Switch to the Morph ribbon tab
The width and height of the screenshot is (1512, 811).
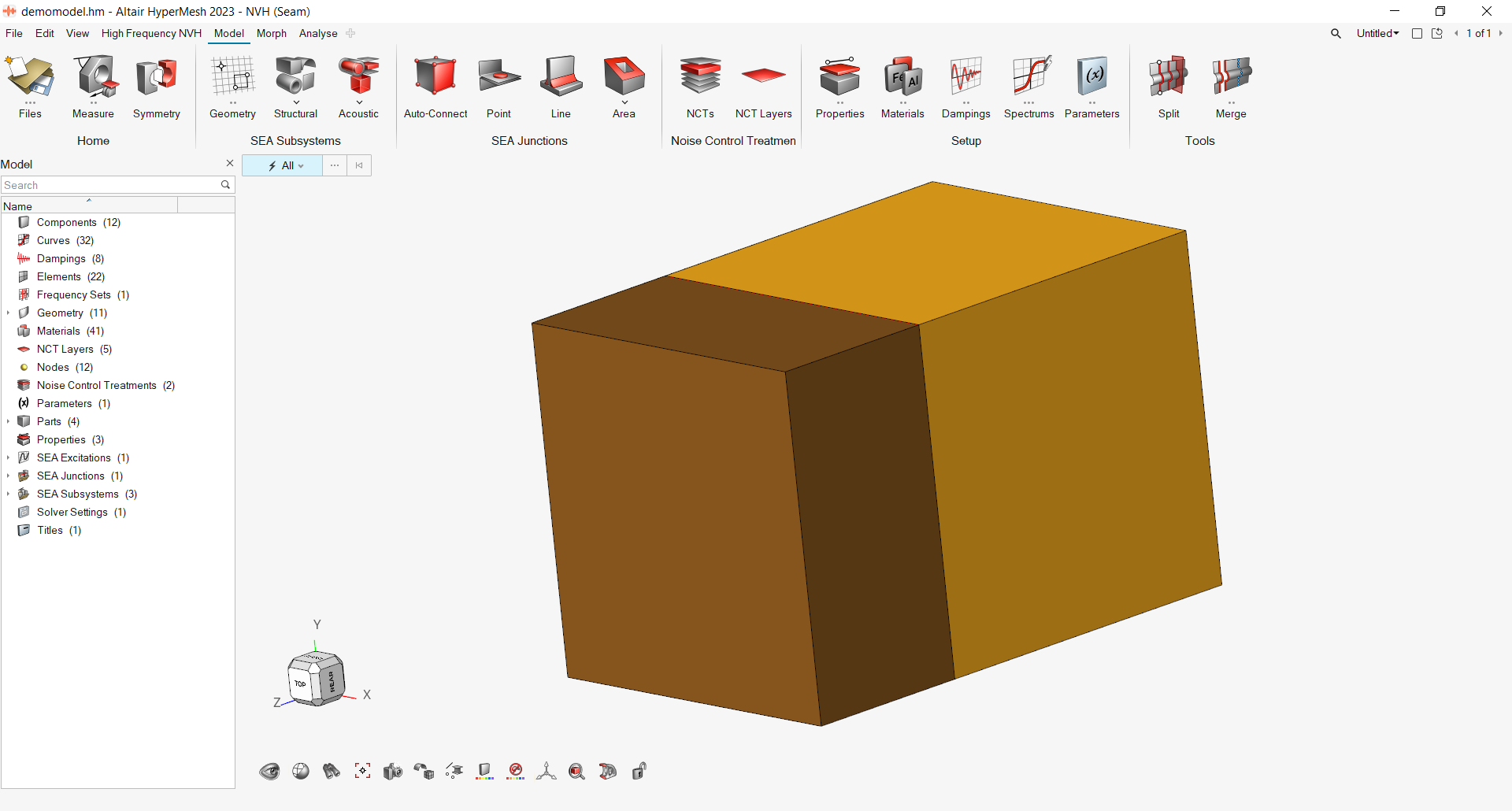[x=271, y=34]
